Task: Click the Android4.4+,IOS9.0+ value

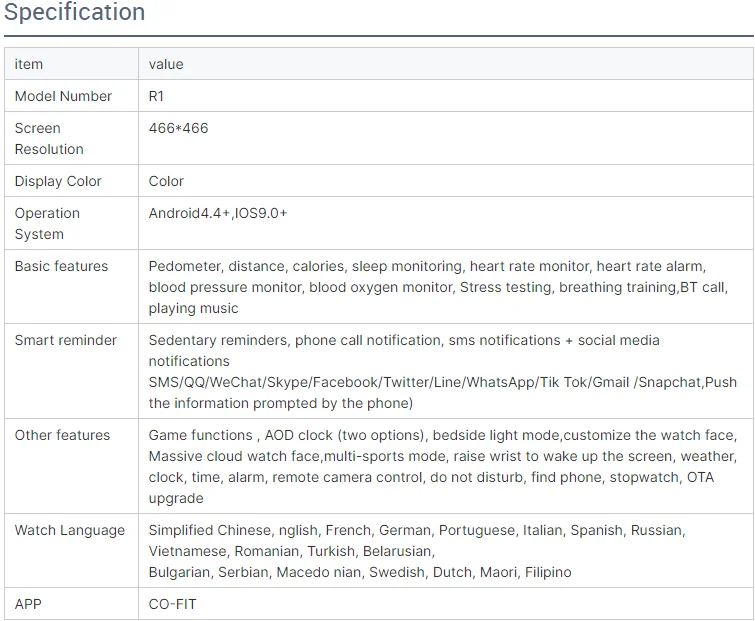Action: click(x=218, y=213)
